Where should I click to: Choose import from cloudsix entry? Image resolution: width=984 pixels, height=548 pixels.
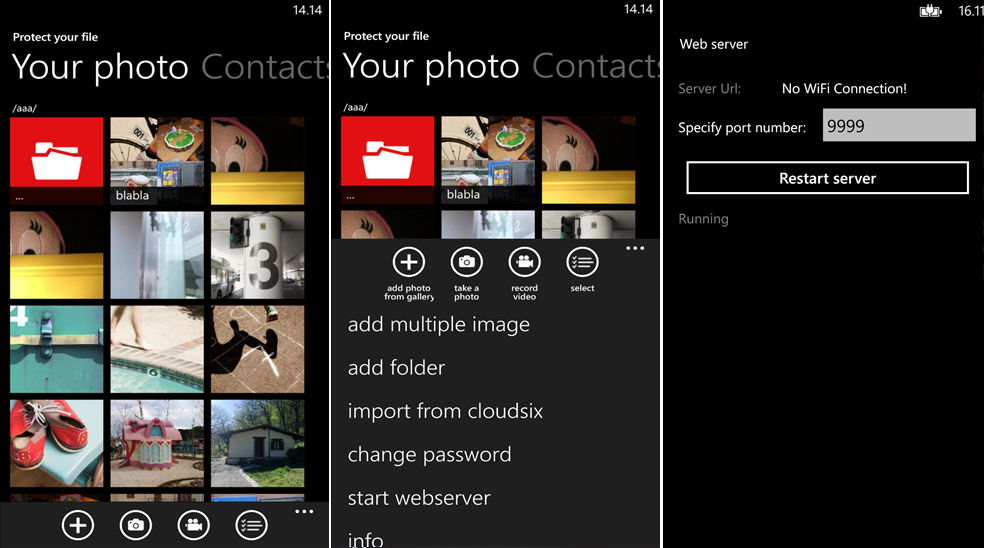click(x=446, y=411)
